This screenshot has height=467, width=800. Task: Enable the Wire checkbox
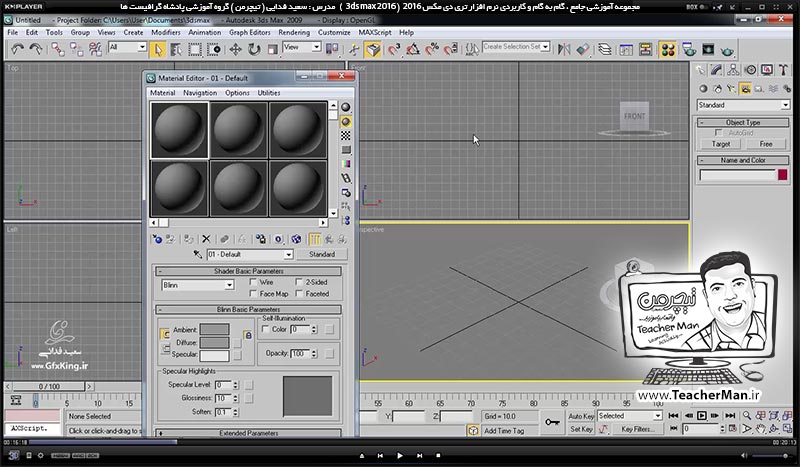coord(253,282)
